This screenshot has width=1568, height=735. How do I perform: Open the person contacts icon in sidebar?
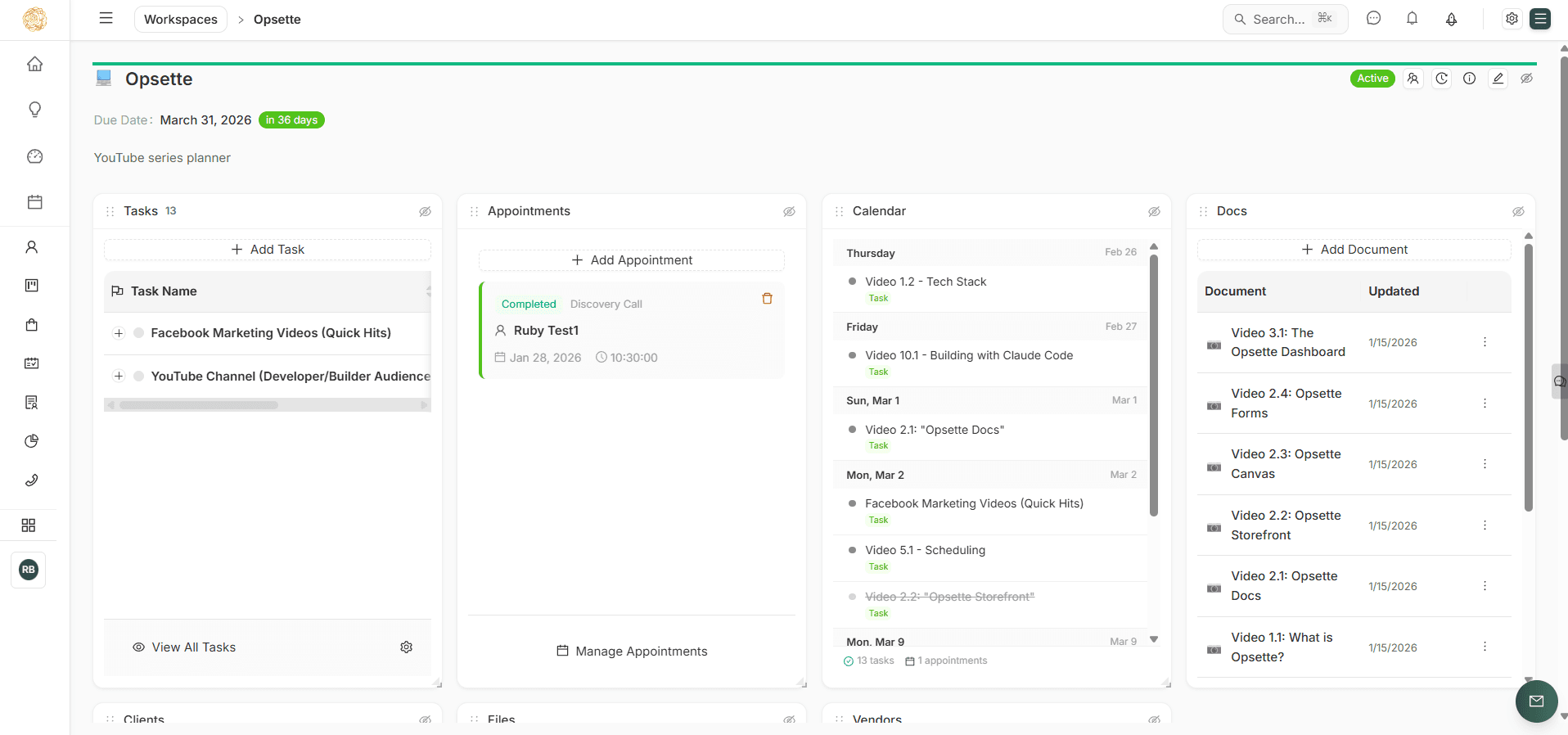click(32, 246)
